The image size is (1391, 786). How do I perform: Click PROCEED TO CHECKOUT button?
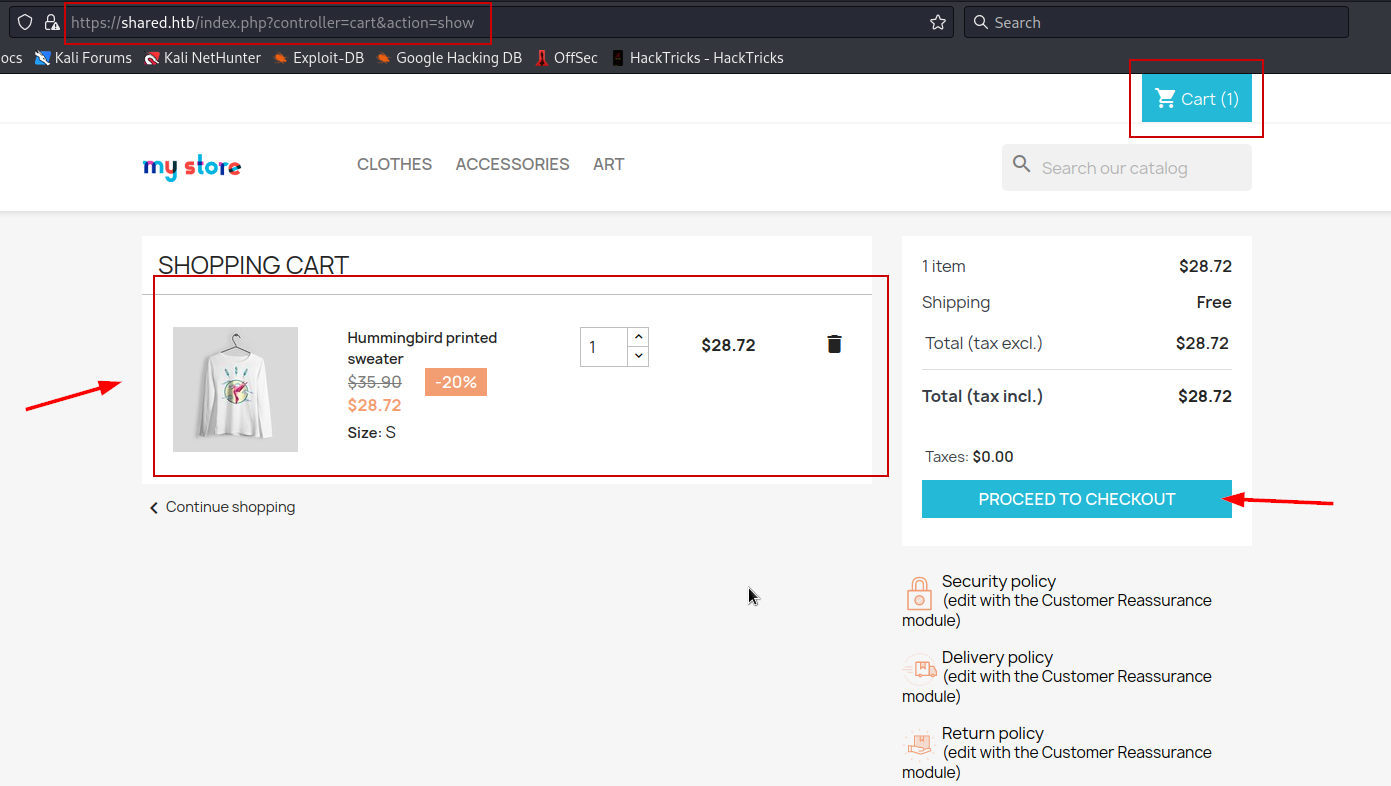click(1077, 499)
